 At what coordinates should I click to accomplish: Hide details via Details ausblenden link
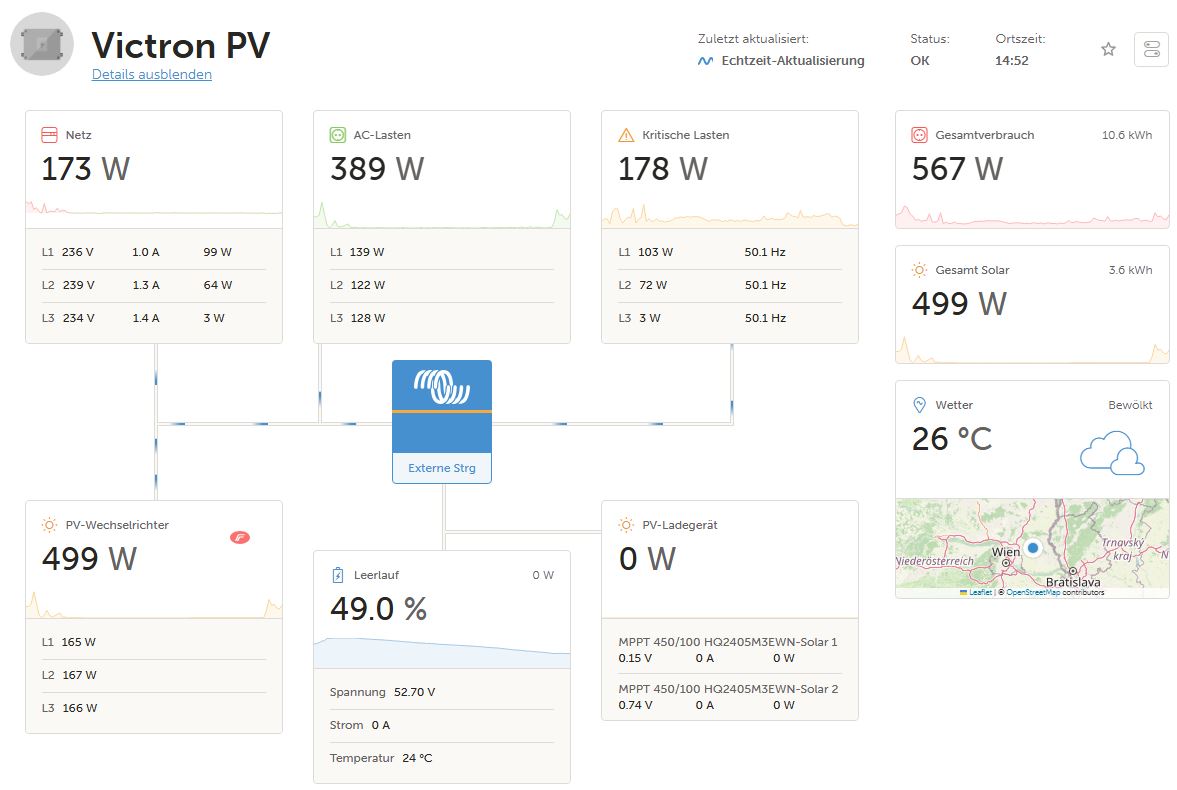[x=152, y=74]
